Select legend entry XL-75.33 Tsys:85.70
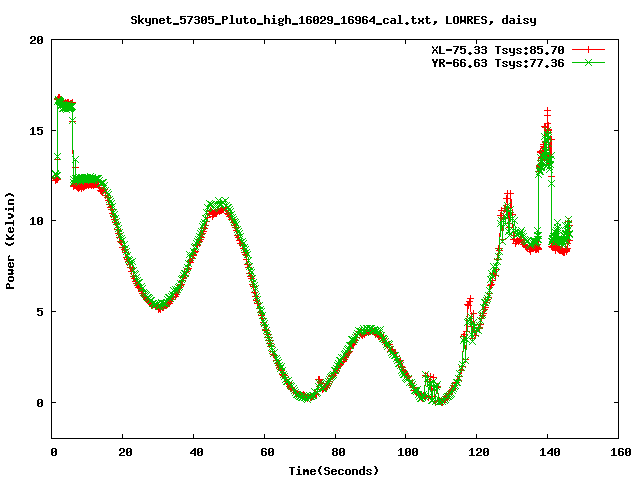Screen dimensions: 640x480 click(x=498, y=50)
